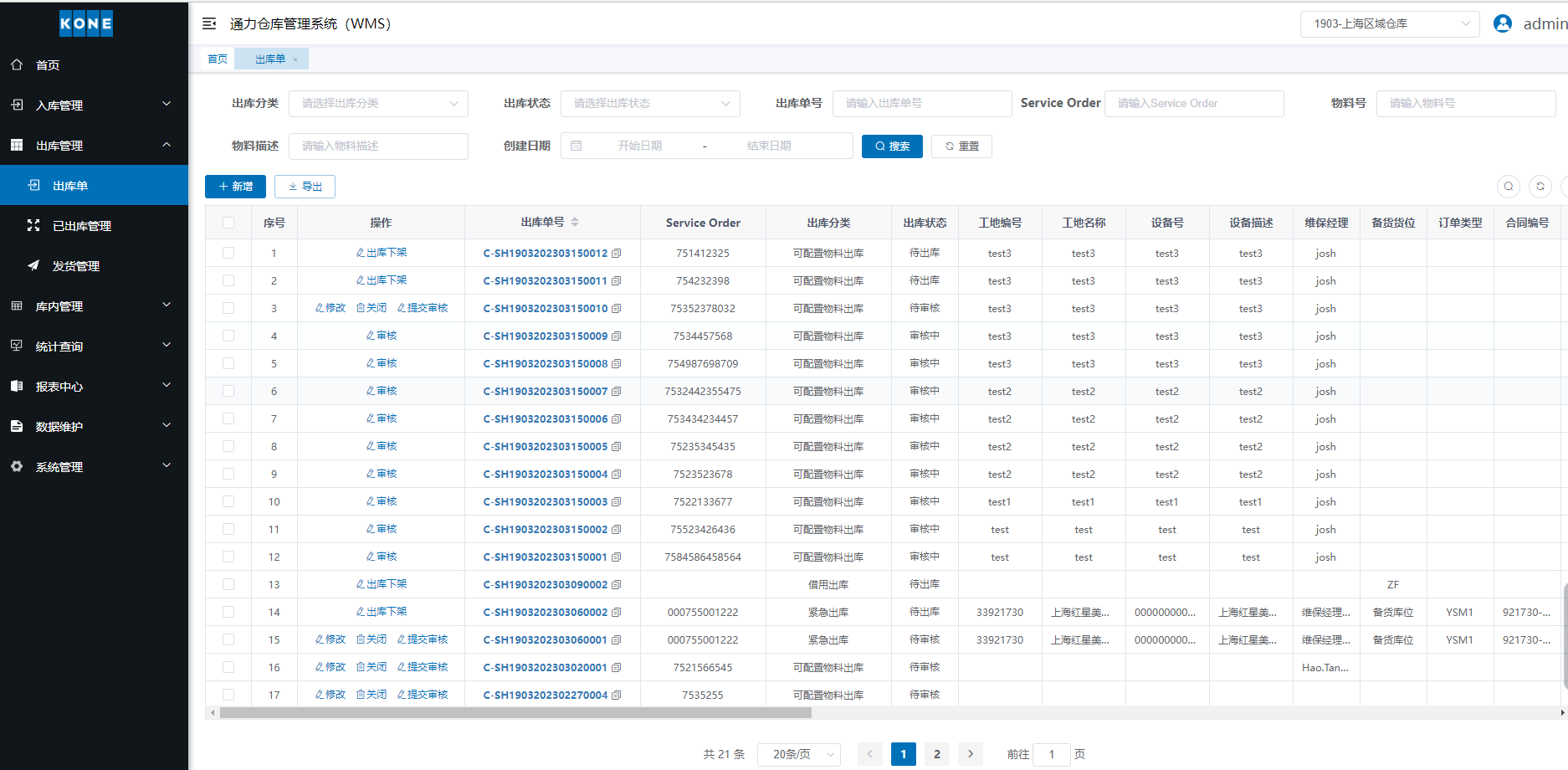
Task: Go to page 2 in pagination
Action: point(937,754)
